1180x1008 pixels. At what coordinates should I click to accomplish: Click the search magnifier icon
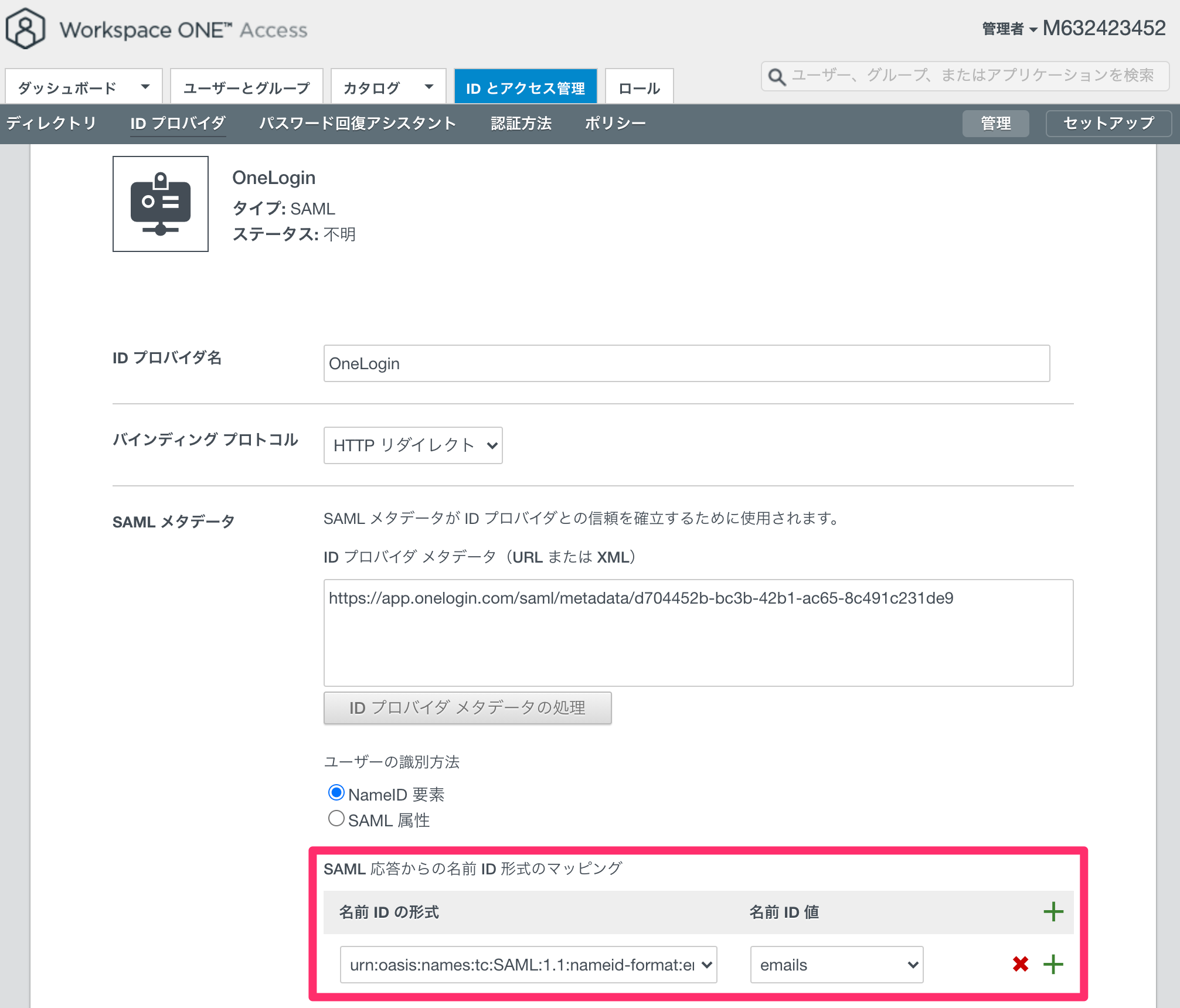(777, 76)
